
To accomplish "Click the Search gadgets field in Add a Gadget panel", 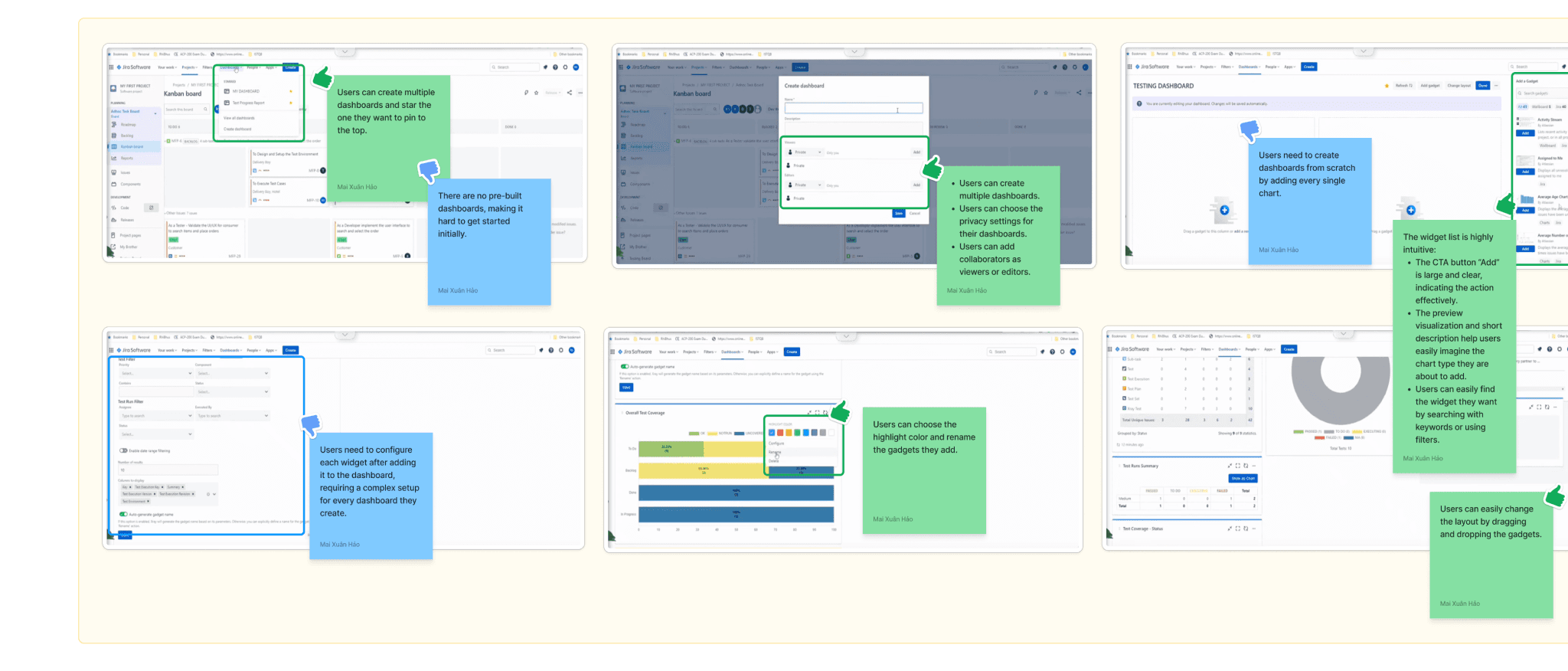I will pos(1543,93).
